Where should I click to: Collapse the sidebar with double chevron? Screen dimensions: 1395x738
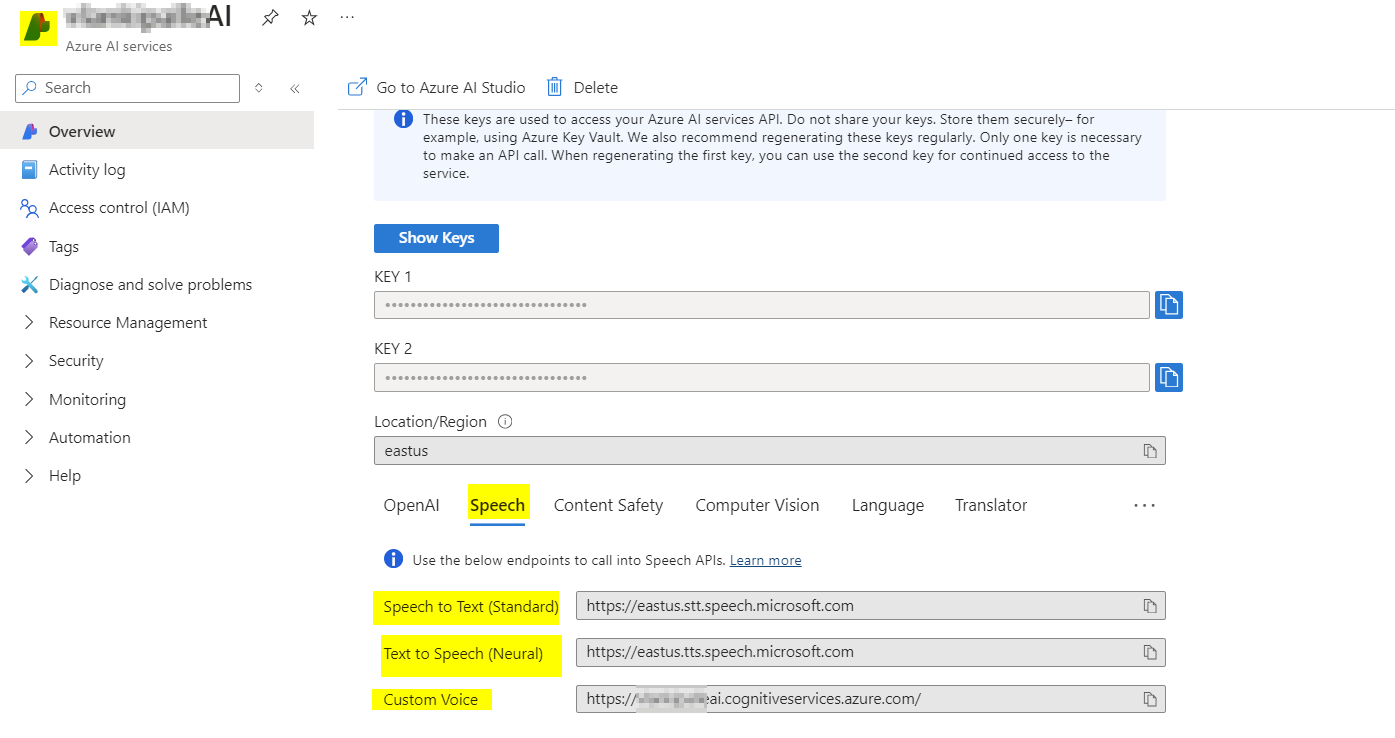pyautogui.click(x=295, y=88)
